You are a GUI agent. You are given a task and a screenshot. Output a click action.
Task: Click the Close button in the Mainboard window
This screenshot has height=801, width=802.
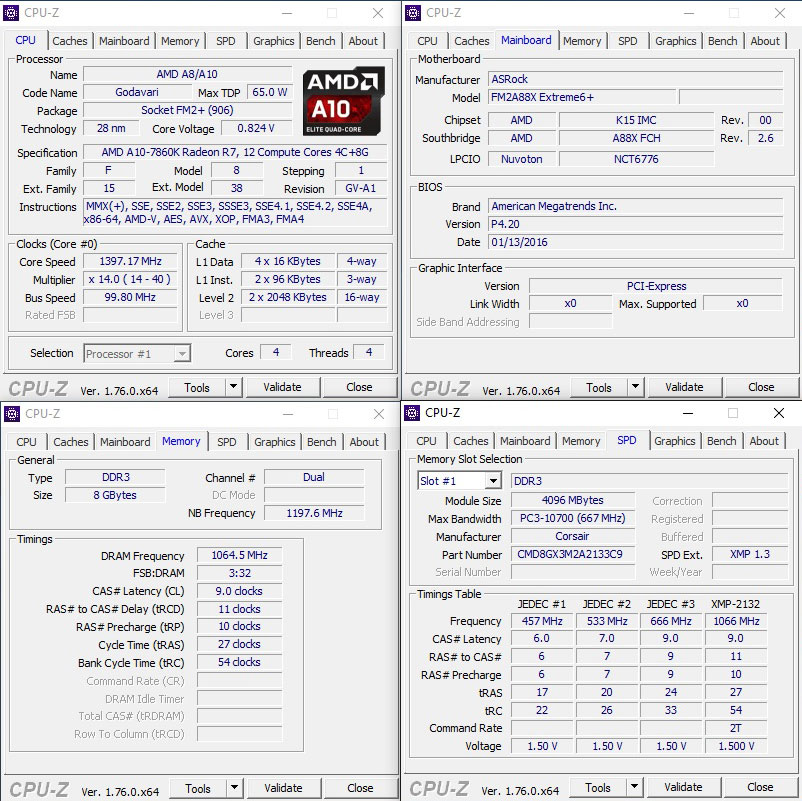point(761,387)
